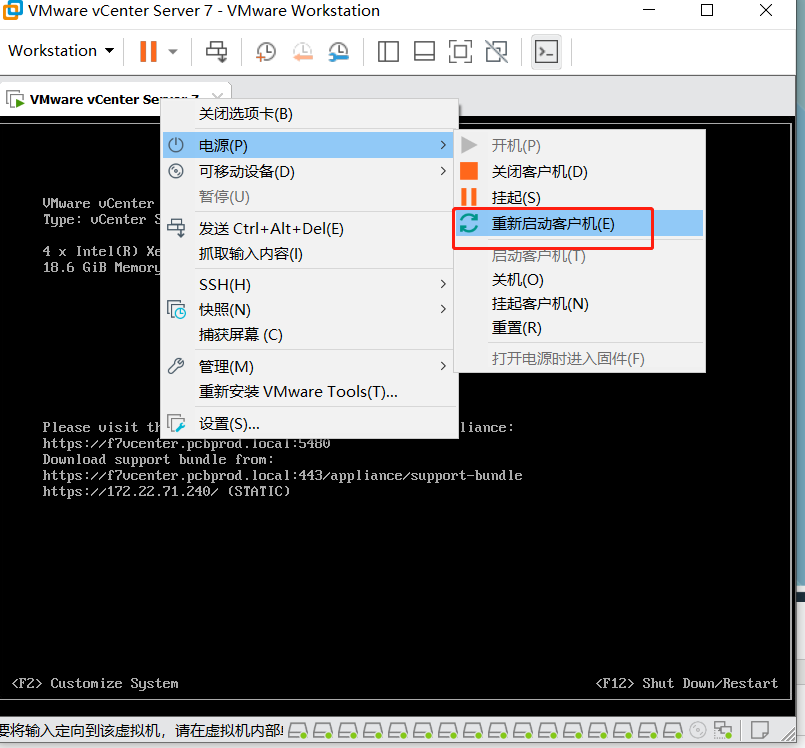
Task: Click the orange Suspend (pause) toolbar icon
Action: coord(148,51)
